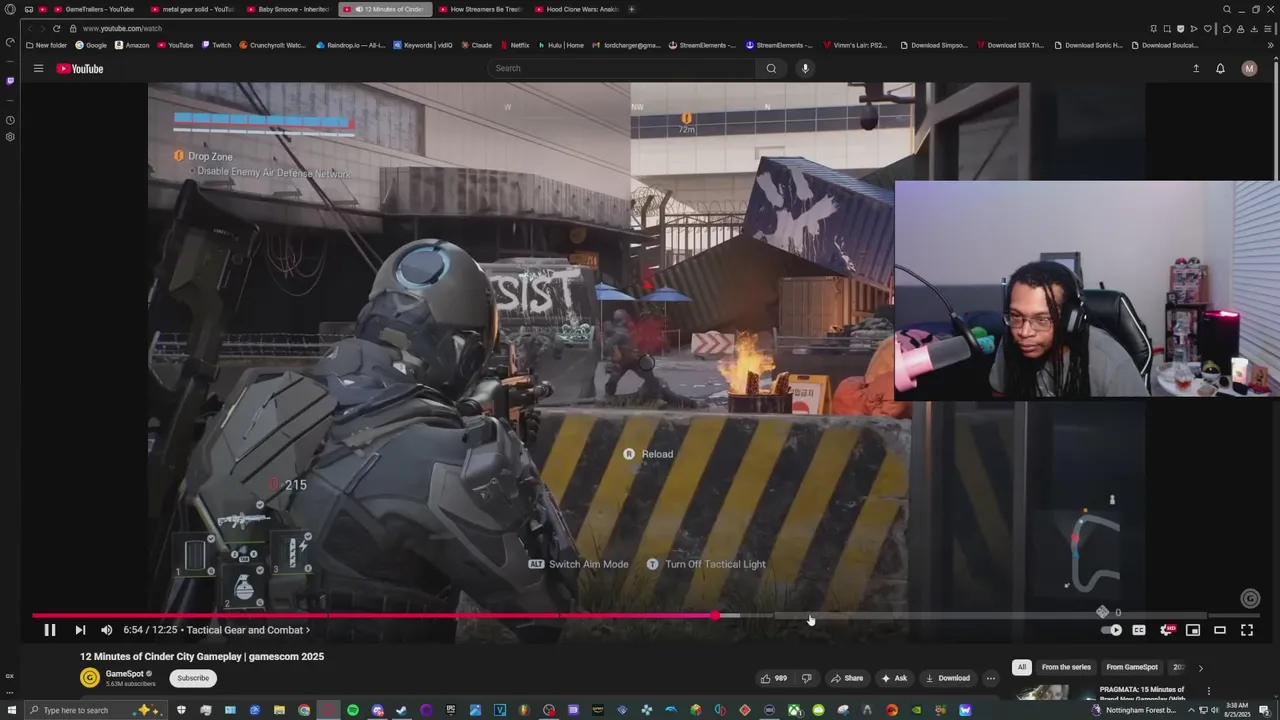Open the Twitch bookmark

tap(216, 45)
